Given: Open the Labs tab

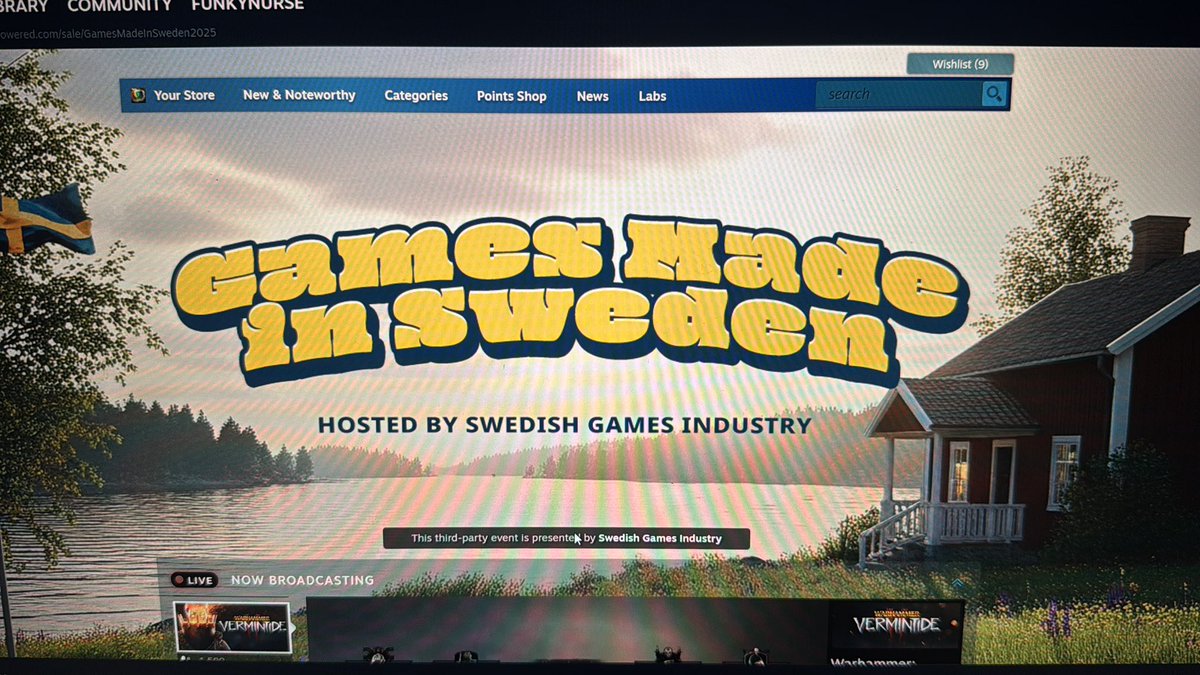Looking at the screenshot, I should click(652, 96).
